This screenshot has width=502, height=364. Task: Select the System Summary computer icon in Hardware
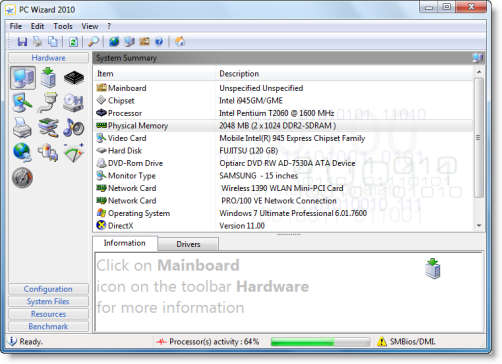(x=23, y=78)
